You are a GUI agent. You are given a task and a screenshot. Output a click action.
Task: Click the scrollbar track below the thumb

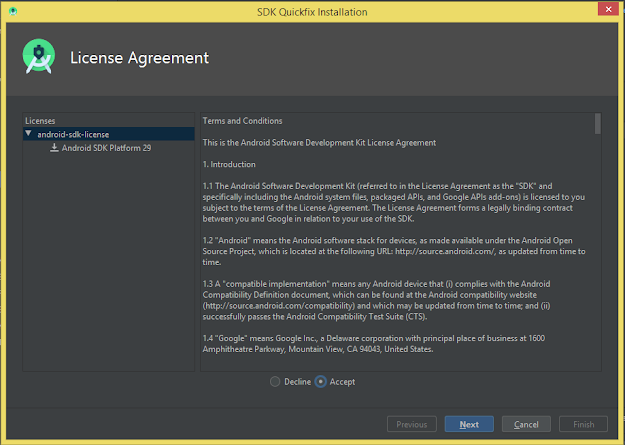[x=597, y=251]
